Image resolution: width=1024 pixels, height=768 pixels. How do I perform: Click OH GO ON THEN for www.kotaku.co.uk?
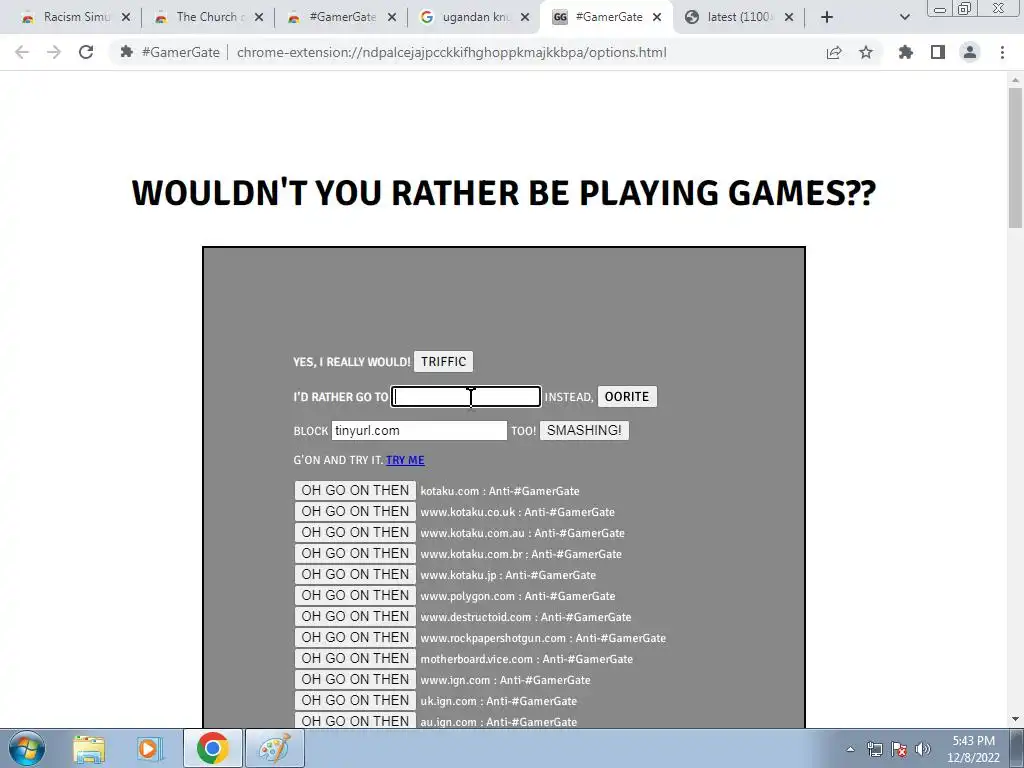point(355,511)
